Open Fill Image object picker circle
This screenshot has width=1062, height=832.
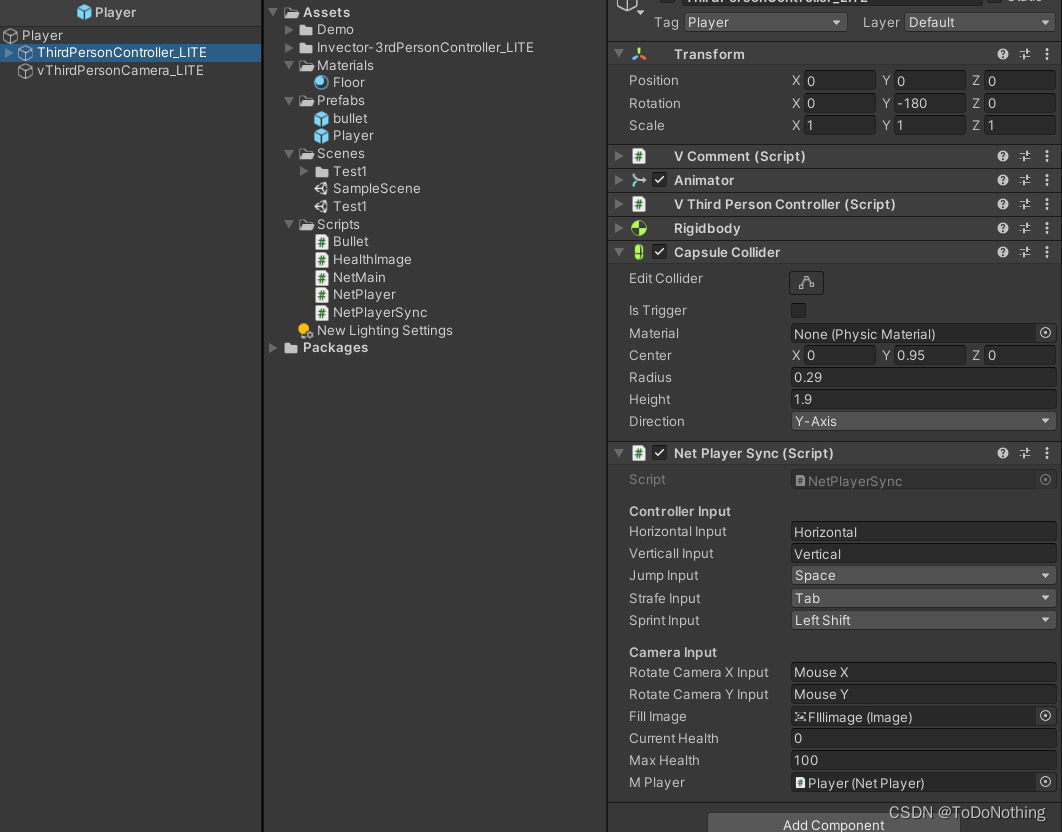point(1045,715)
